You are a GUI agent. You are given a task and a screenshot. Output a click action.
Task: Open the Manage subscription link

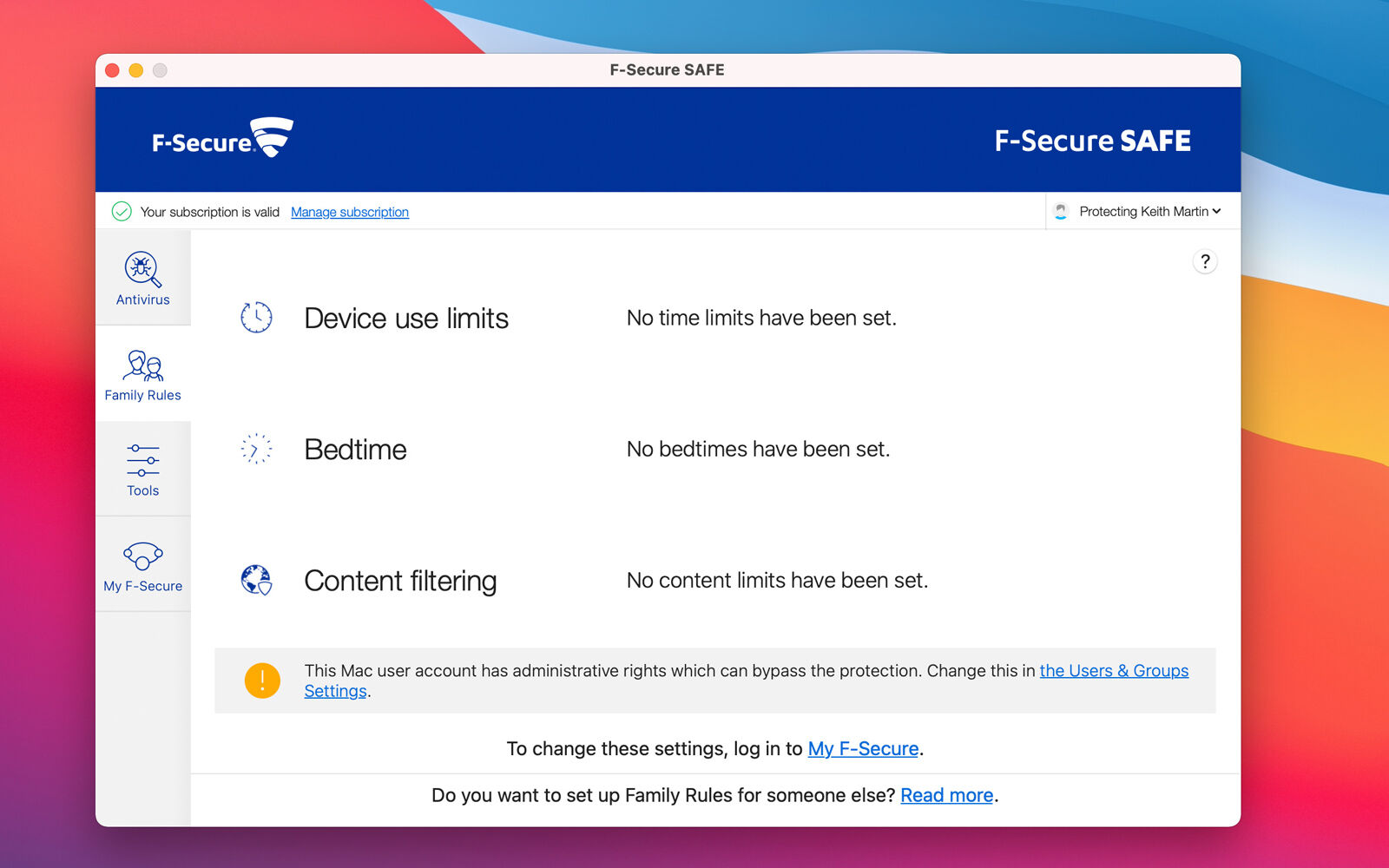[350, 212]
